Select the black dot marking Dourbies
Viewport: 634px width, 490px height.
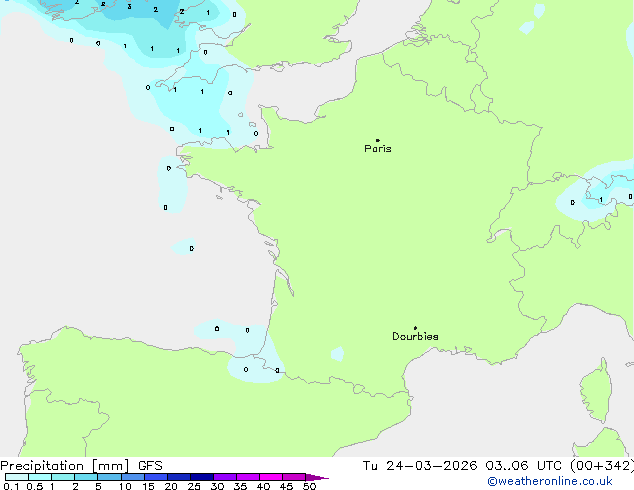click(415, 328)
